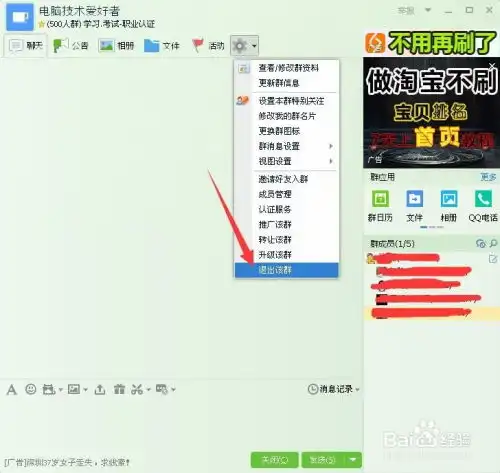The height and width of the screenshot is (473, 500).
Task: Click the 群成员(1/5) header label
Action: coord(392,244)
